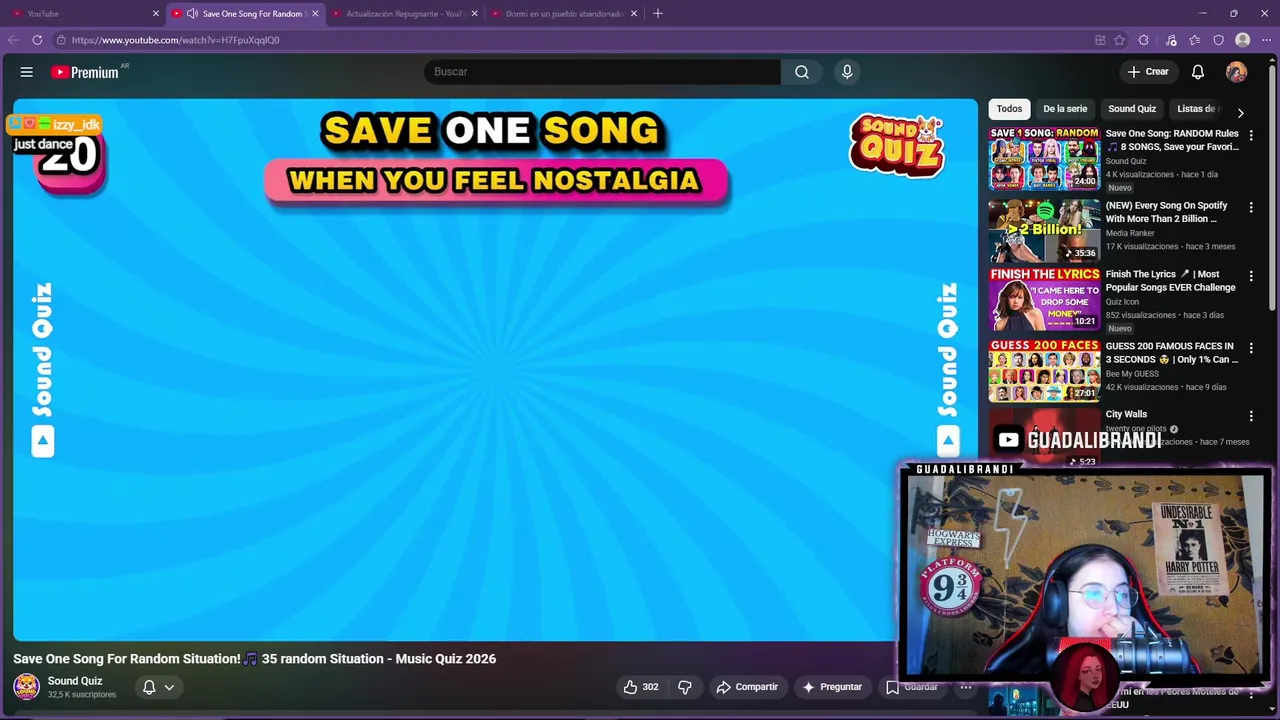Open options for Every Song On Spotify video
The image size is (1280, 720).
pyautogui.click(x=1251, y=208)
